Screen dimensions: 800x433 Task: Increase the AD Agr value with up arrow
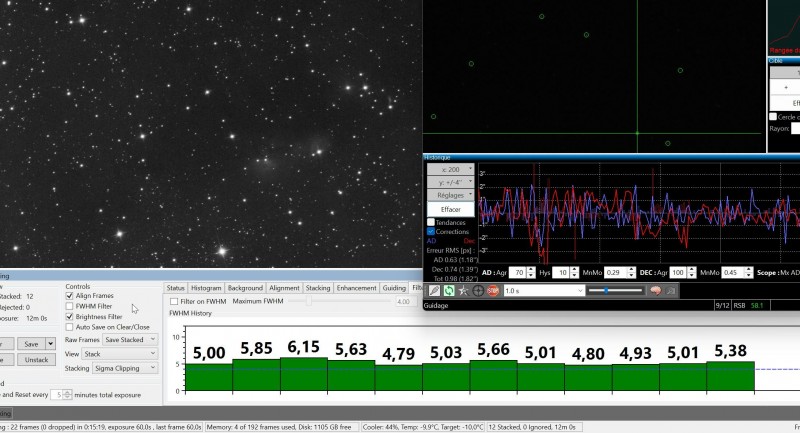click(531, 270)
